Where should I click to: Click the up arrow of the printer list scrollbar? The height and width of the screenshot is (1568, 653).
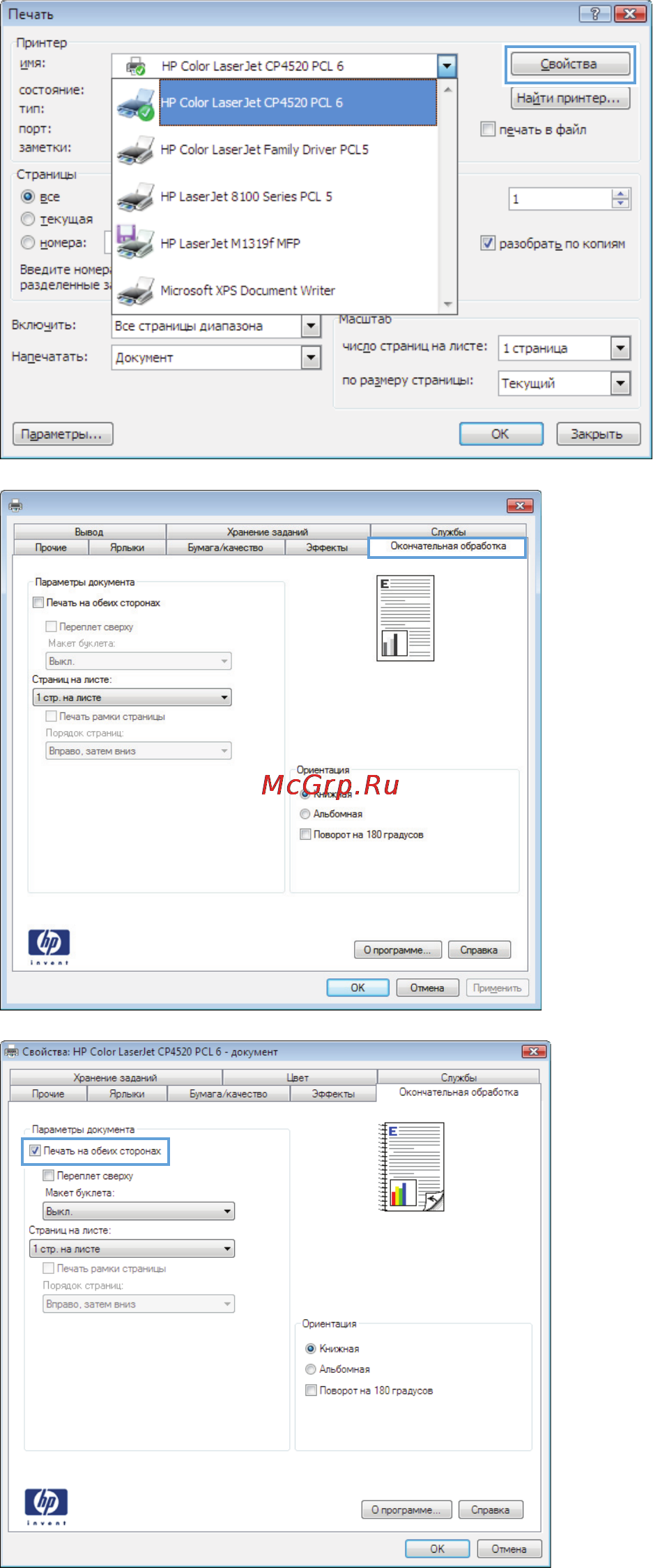[x=447, y=89]
